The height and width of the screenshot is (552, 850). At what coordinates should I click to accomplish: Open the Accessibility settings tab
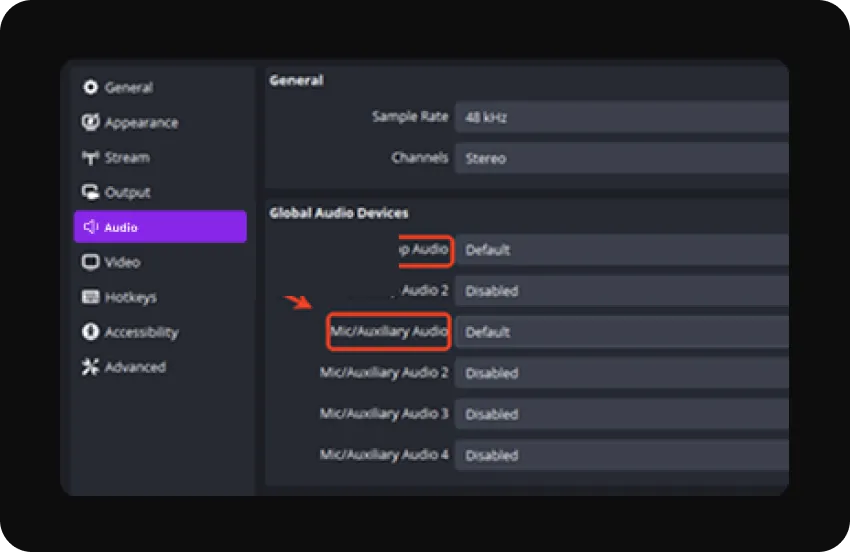tap(130, 332)
